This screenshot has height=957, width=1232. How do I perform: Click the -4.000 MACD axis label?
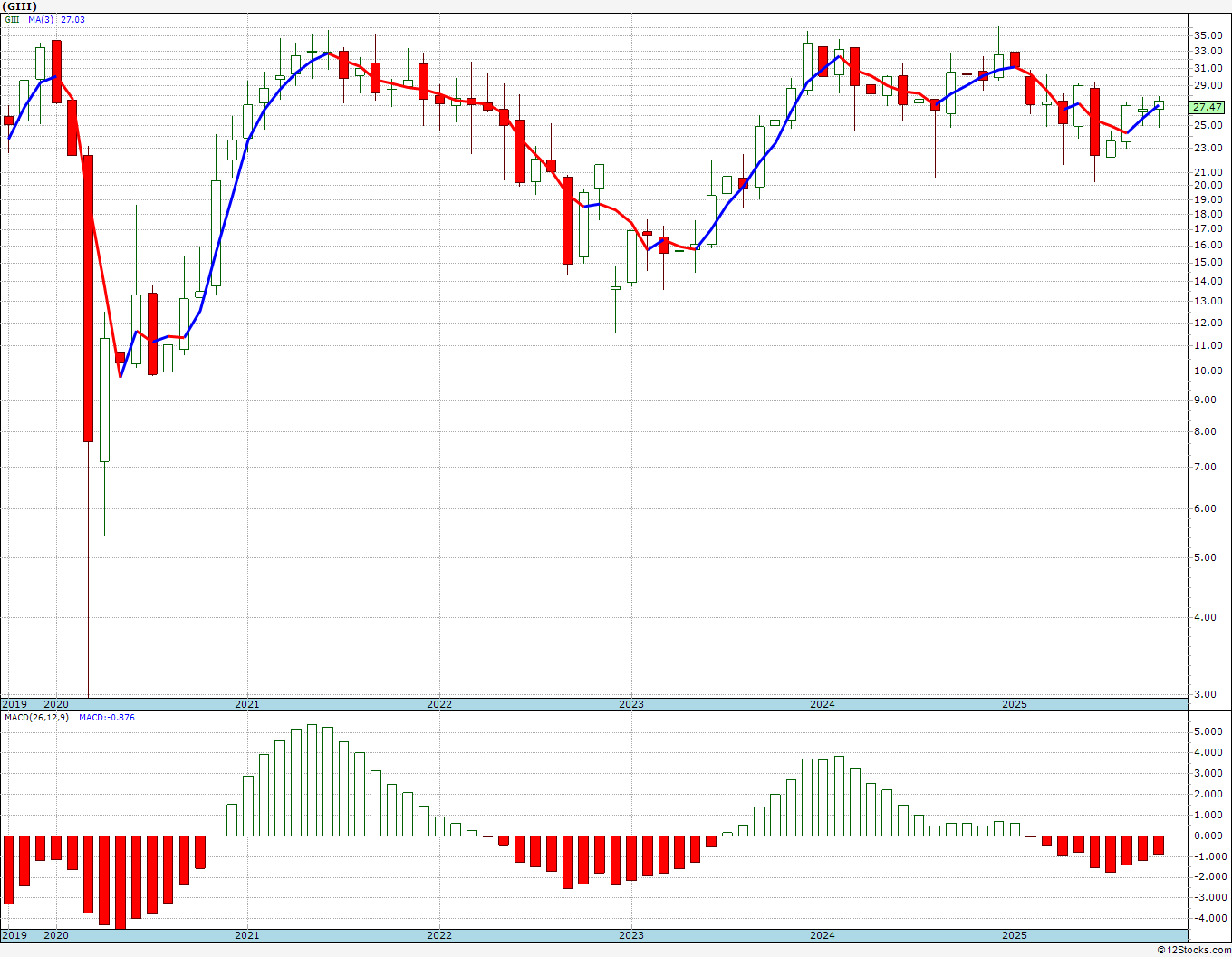pyautogui.click(x=1209, y=918)
